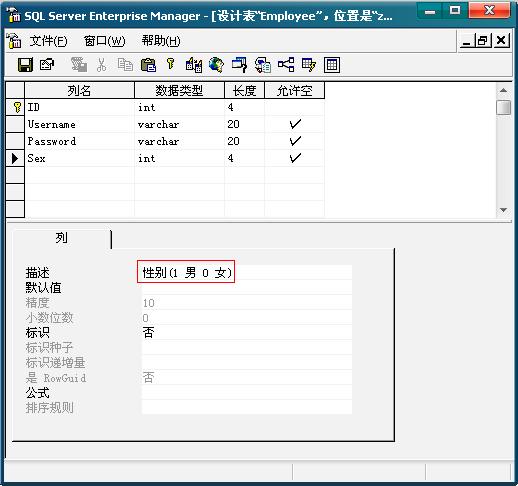
Task: Toggle allow-null checkbox for Sex
Action: pos(295,158)
